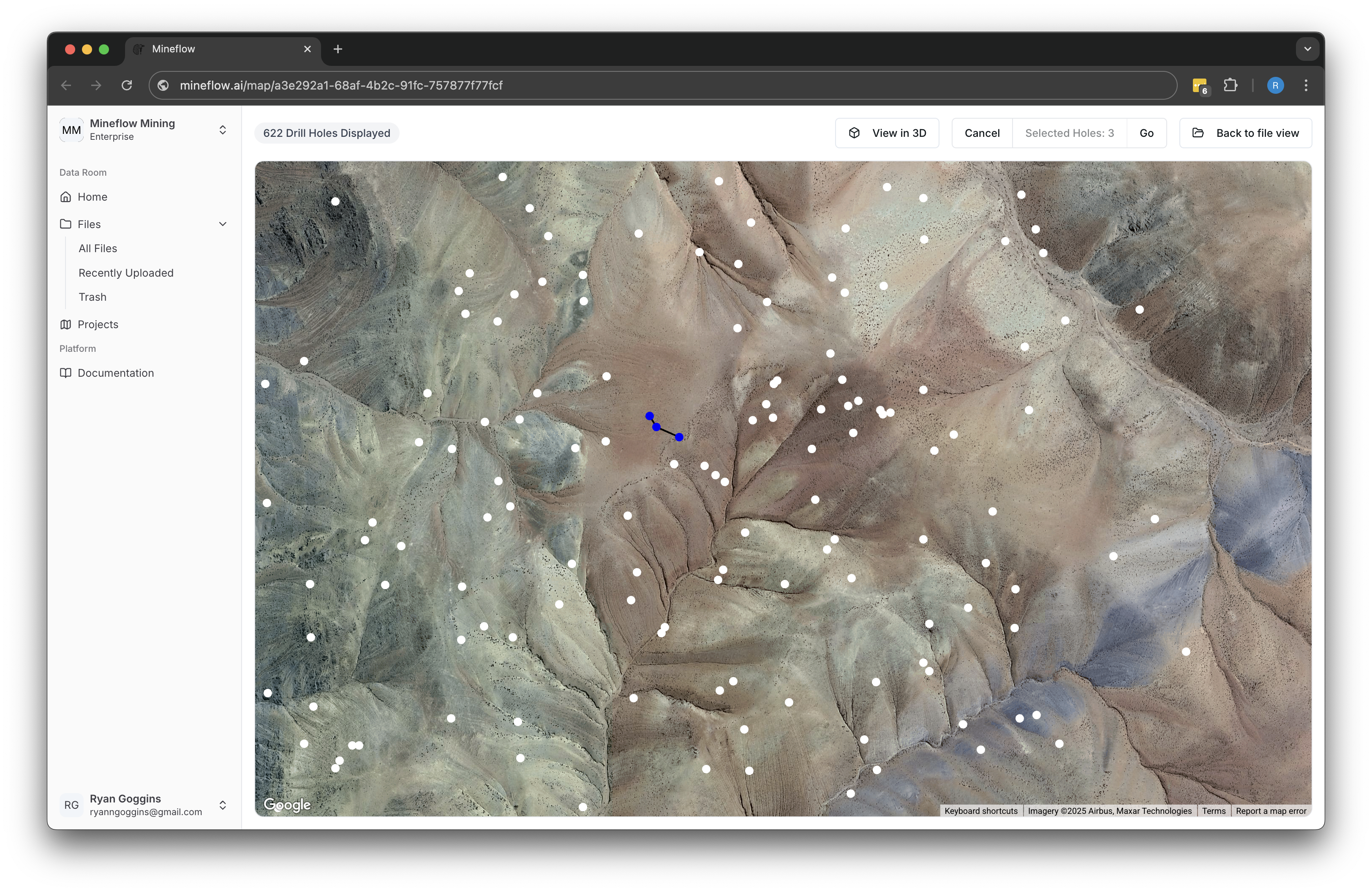Cancel the drill hole selection
1372x892 pixels.
982,133
